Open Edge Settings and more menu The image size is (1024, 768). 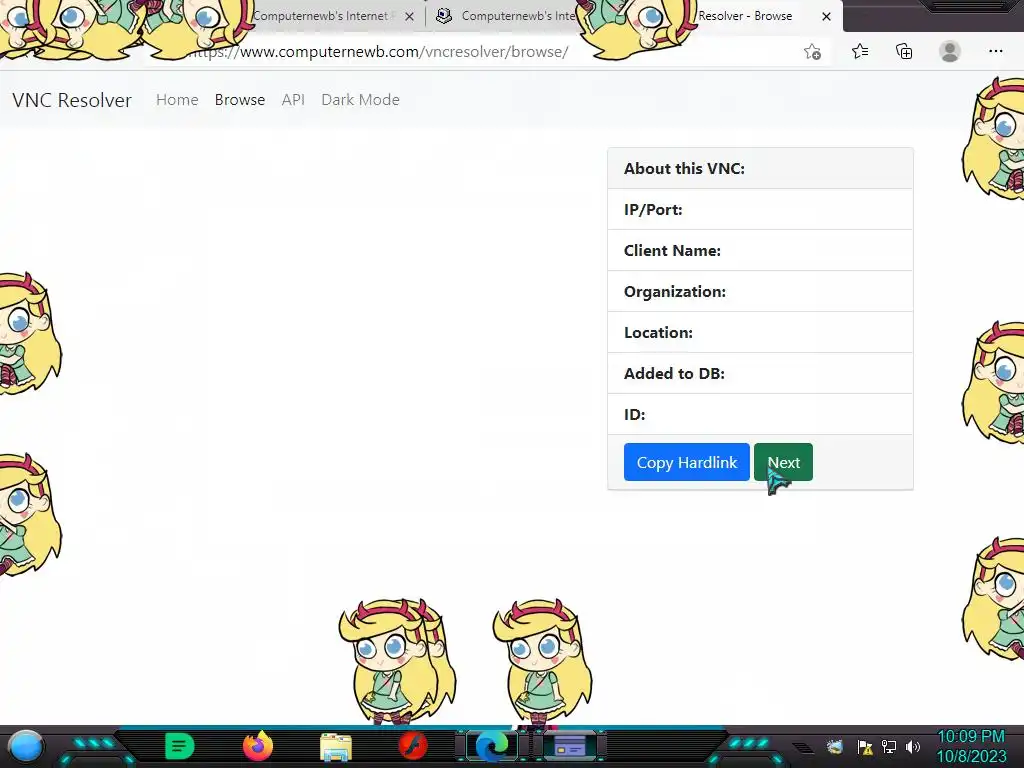click(995, 52)
